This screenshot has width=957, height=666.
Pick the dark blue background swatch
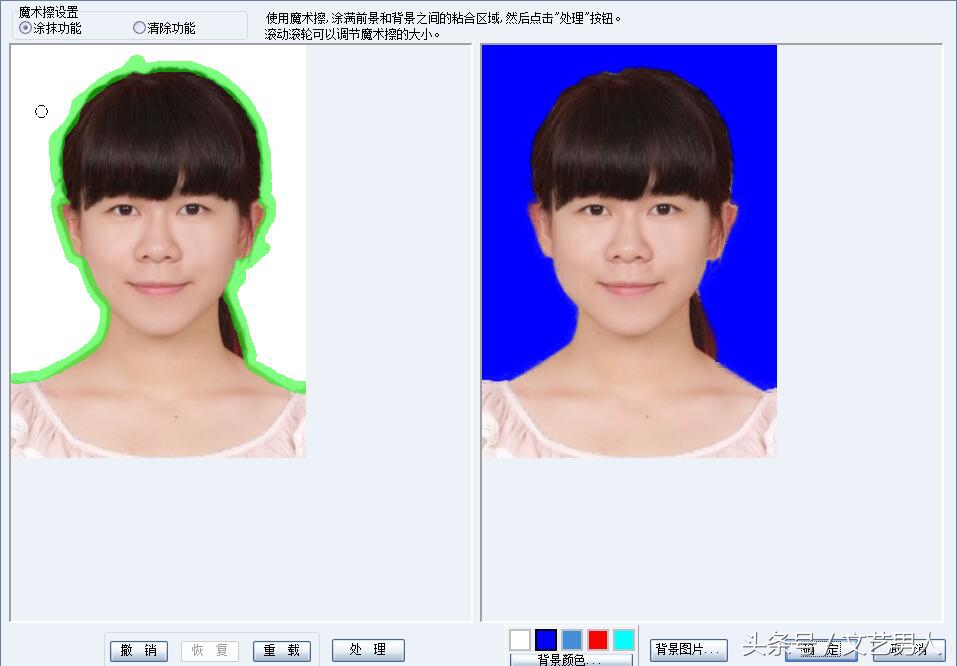tap(546, 640)
